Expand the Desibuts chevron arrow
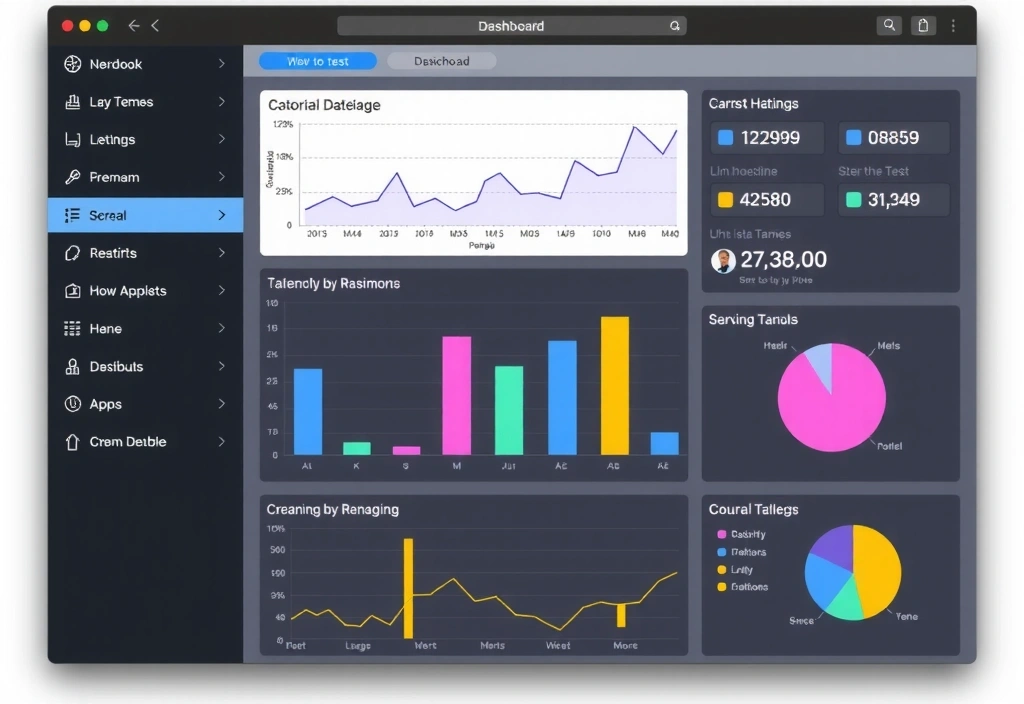 click(x=221, y=367)
